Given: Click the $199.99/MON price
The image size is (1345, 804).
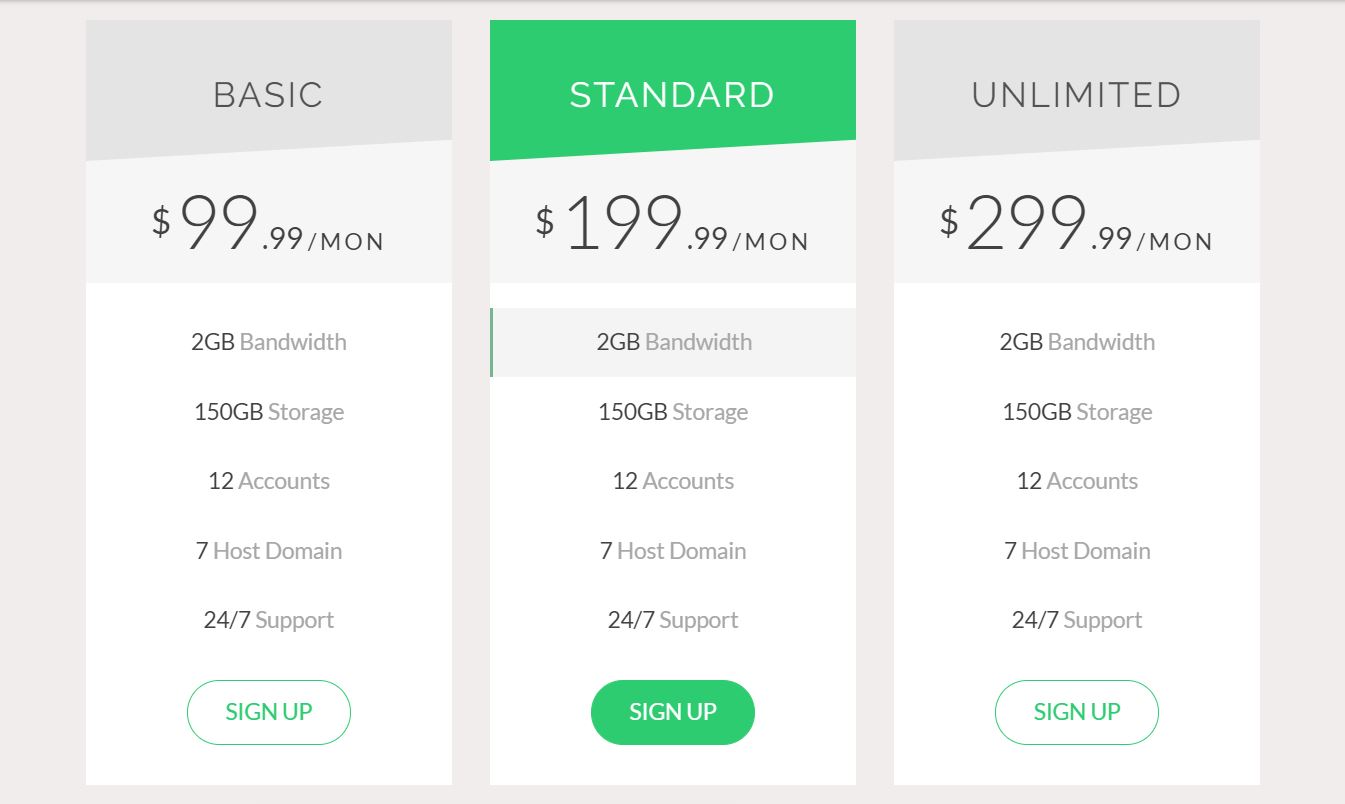Looking at the screenshot, I should pos(673,224).
